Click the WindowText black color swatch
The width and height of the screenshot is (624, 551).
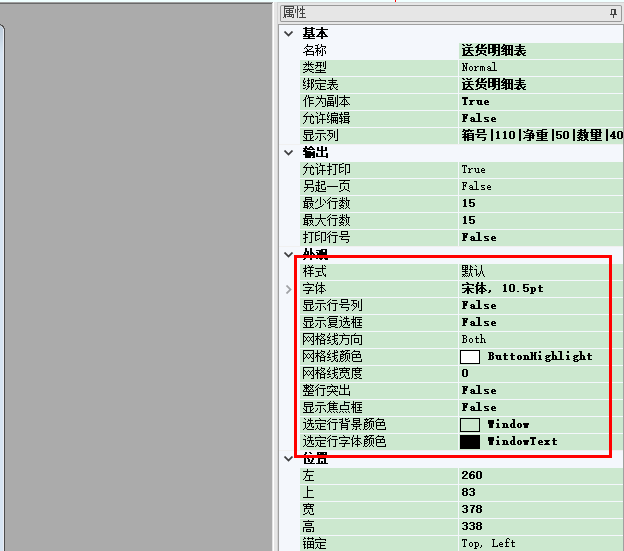[470, 442]
